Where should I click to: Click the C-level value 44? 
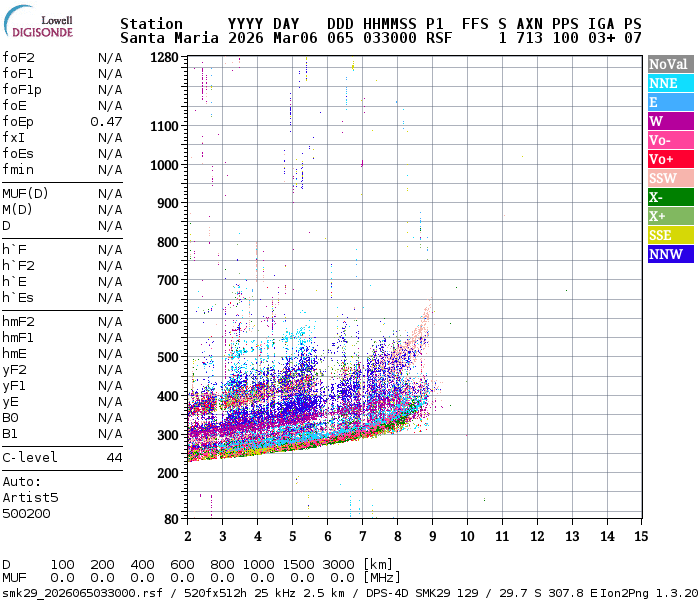[114, 458]
